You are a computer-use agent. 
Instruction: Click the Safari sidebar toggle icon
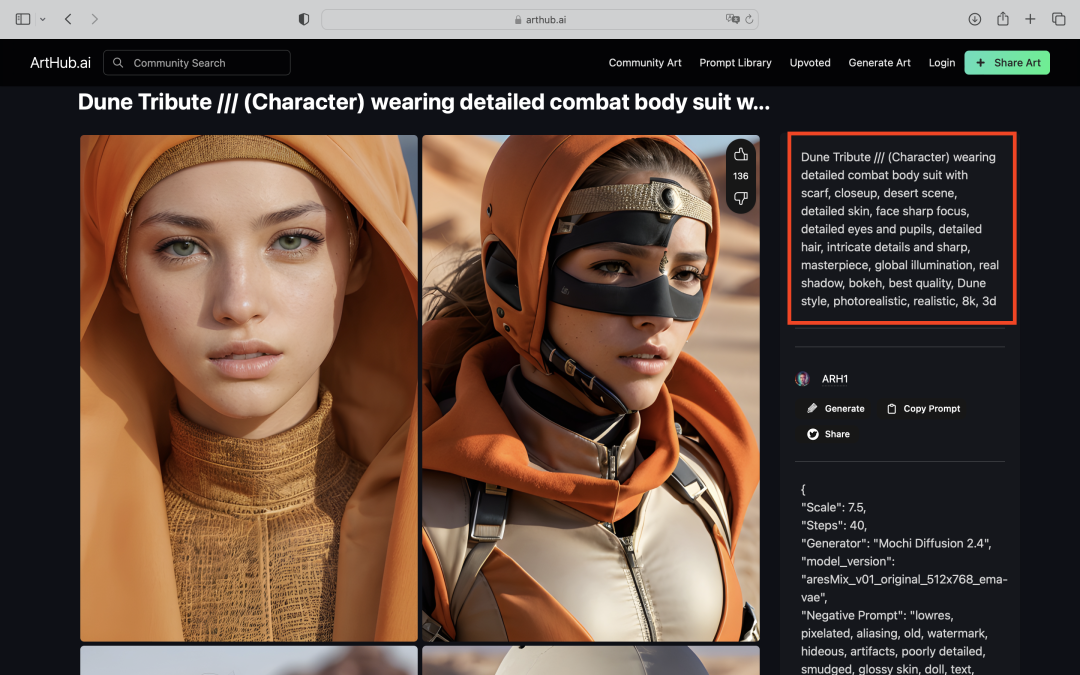23,19
